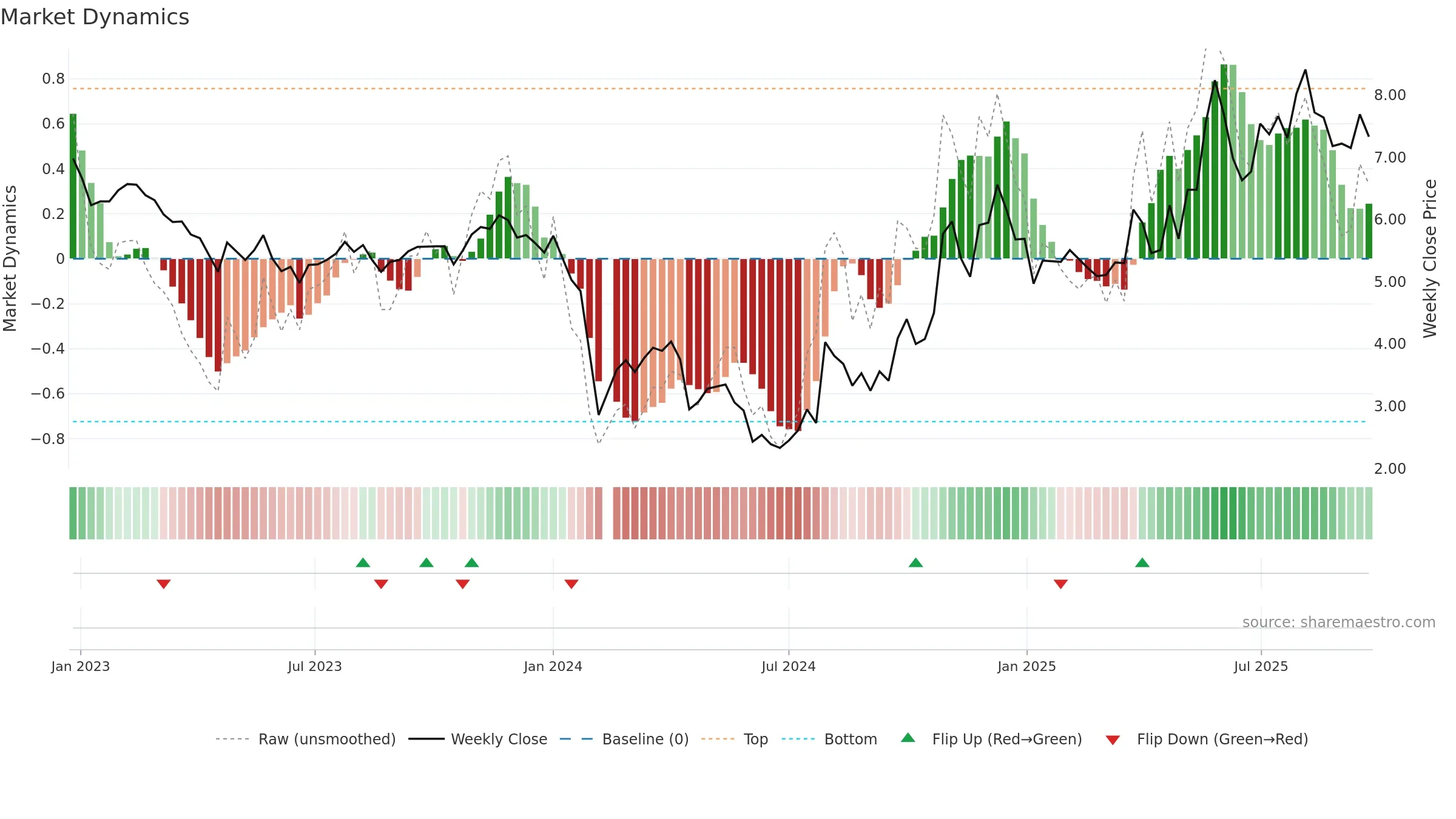This screenshot has height=819, width=1456.
Task: Click the 8.00 price axis tick label
Action: (1390, 95)
